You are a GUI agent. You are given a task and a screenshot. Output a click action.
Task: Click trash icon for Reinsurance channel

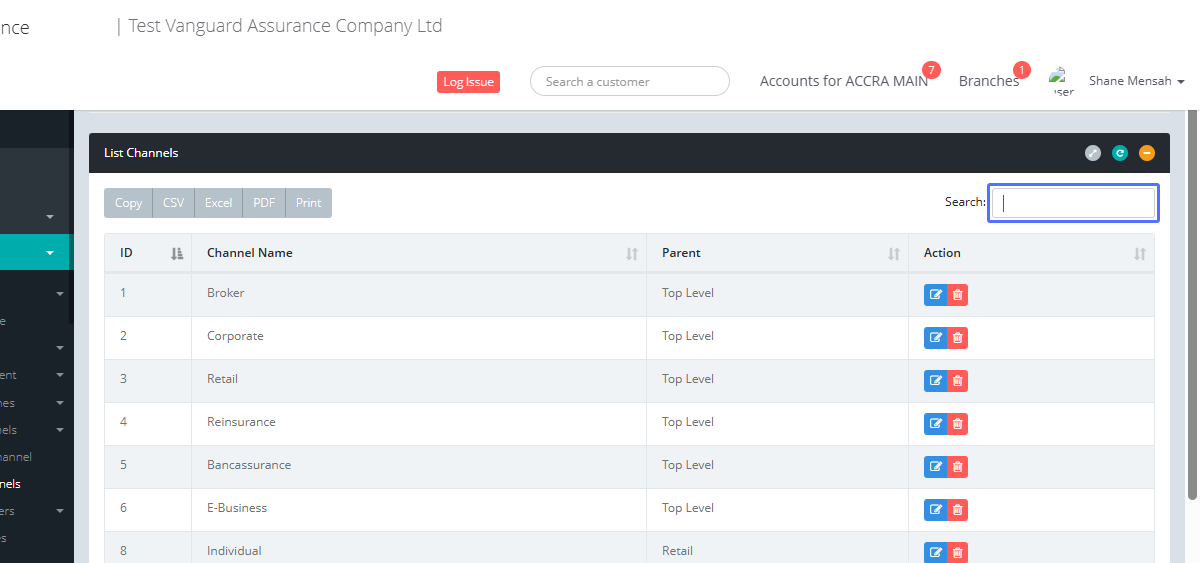(958, 423)
